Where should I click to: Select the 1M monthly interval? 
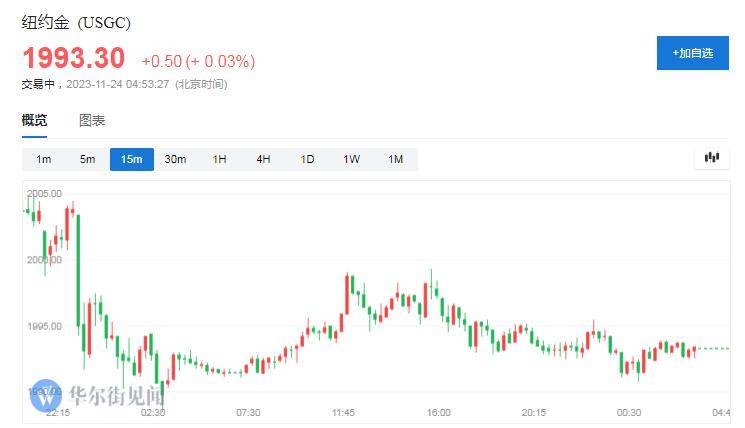pos(396,159)
